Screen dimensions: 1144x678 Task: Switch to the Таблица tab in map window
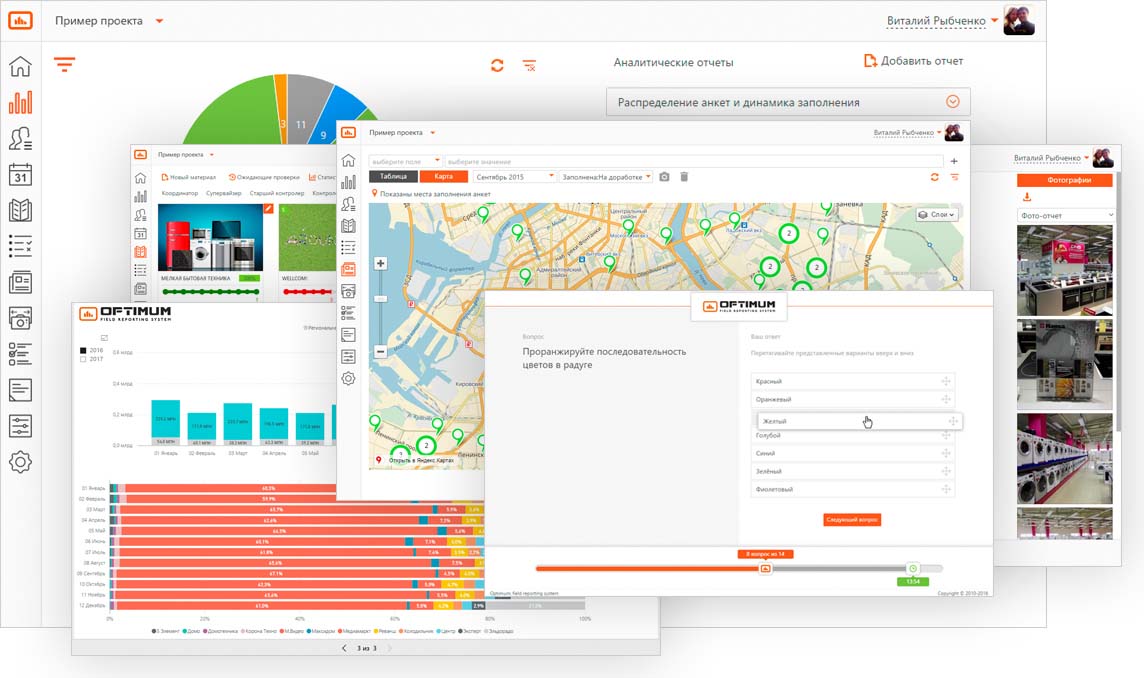393,177
